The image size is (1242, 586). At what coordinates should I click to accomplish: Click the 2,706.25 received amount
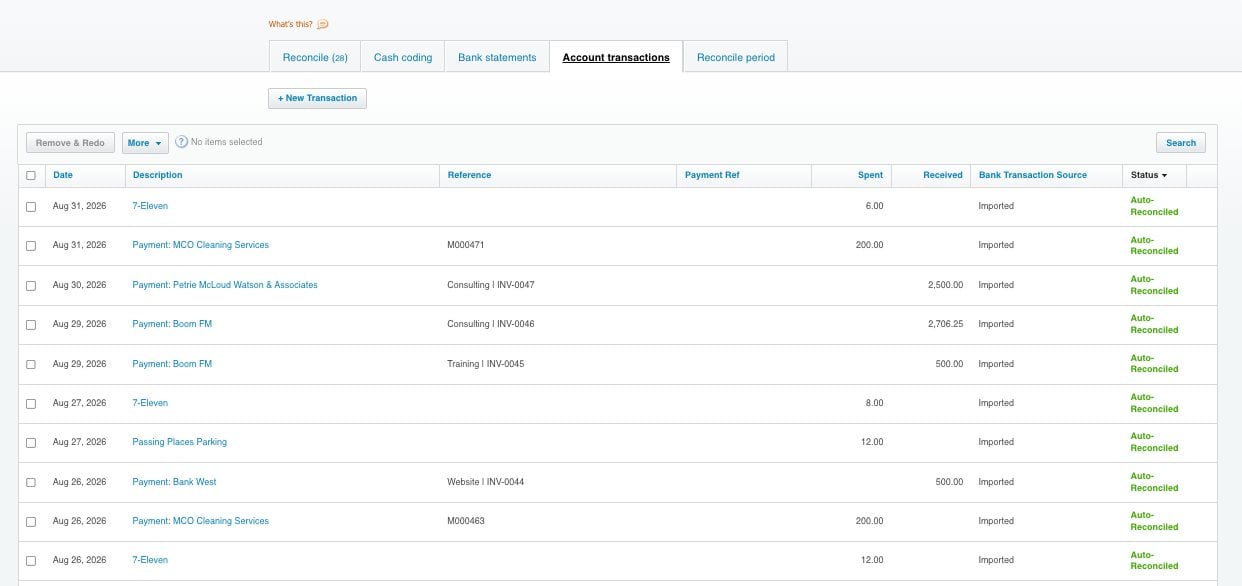945,324
